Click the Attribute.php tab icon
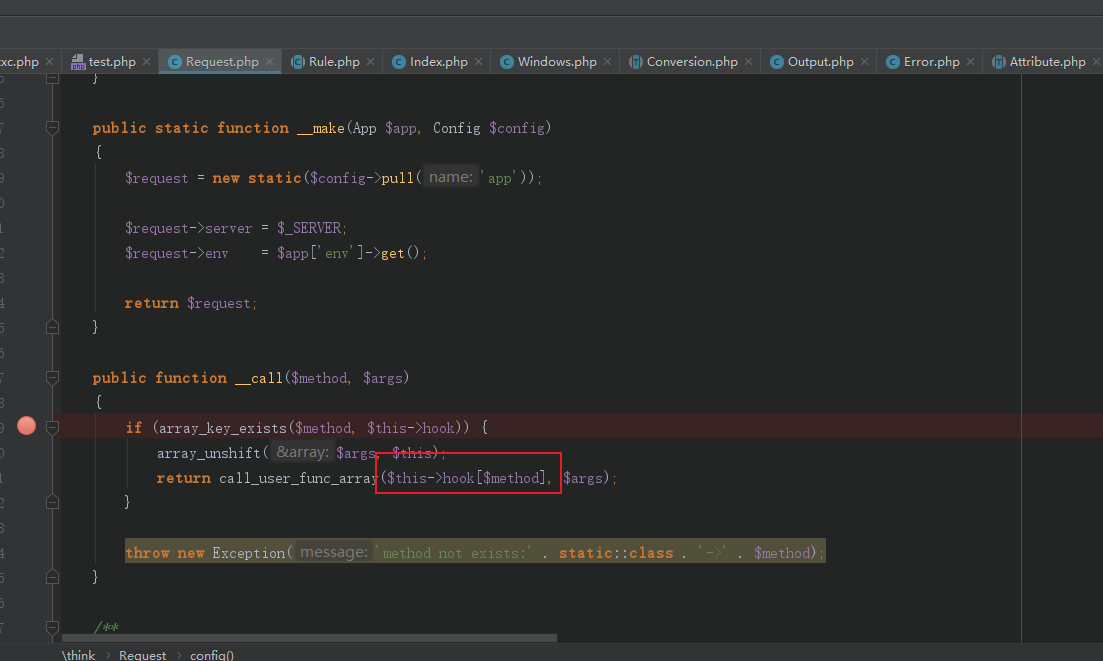This screenshot has height=661, width=1103. point(998,62)
